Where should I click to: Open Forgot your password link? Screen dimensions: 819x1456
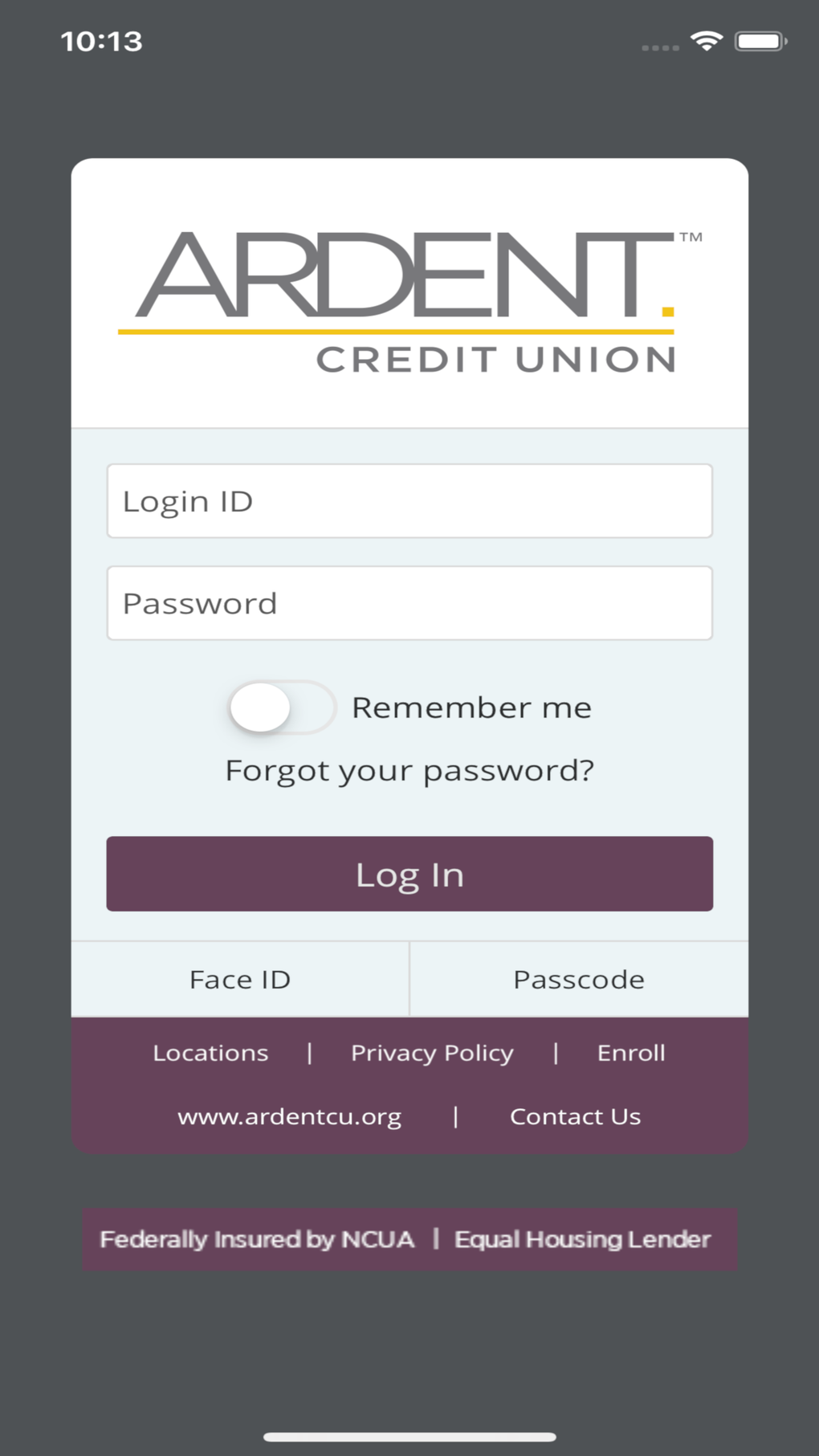click(x=409, y=771)
